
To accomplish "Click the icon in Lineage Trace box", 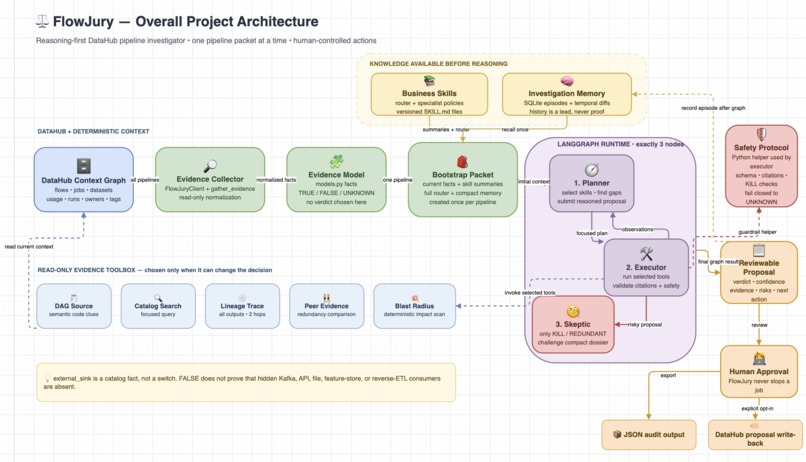I will point(242,298).
